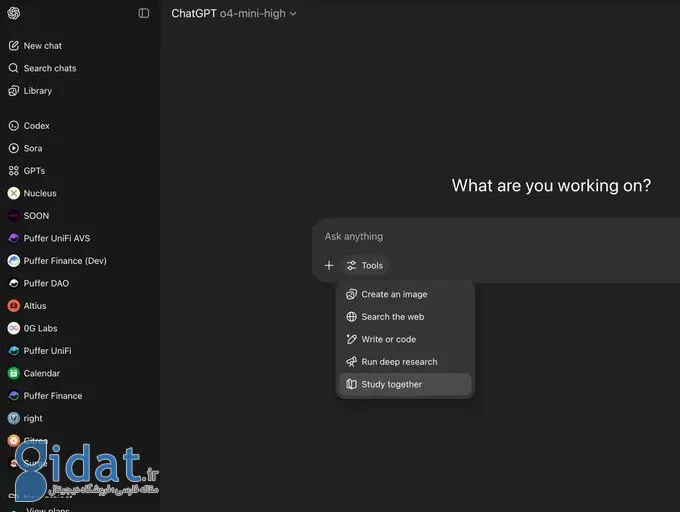Open the ChatGPT o4-mini-high model dropdown

[234, 13]
